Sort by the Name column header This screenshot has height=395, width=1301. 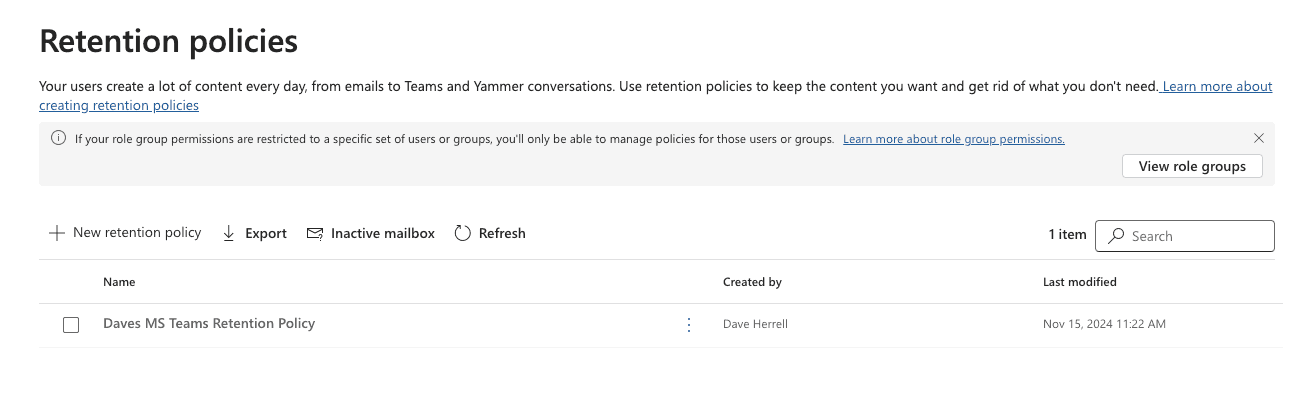[x=119, y=282]
